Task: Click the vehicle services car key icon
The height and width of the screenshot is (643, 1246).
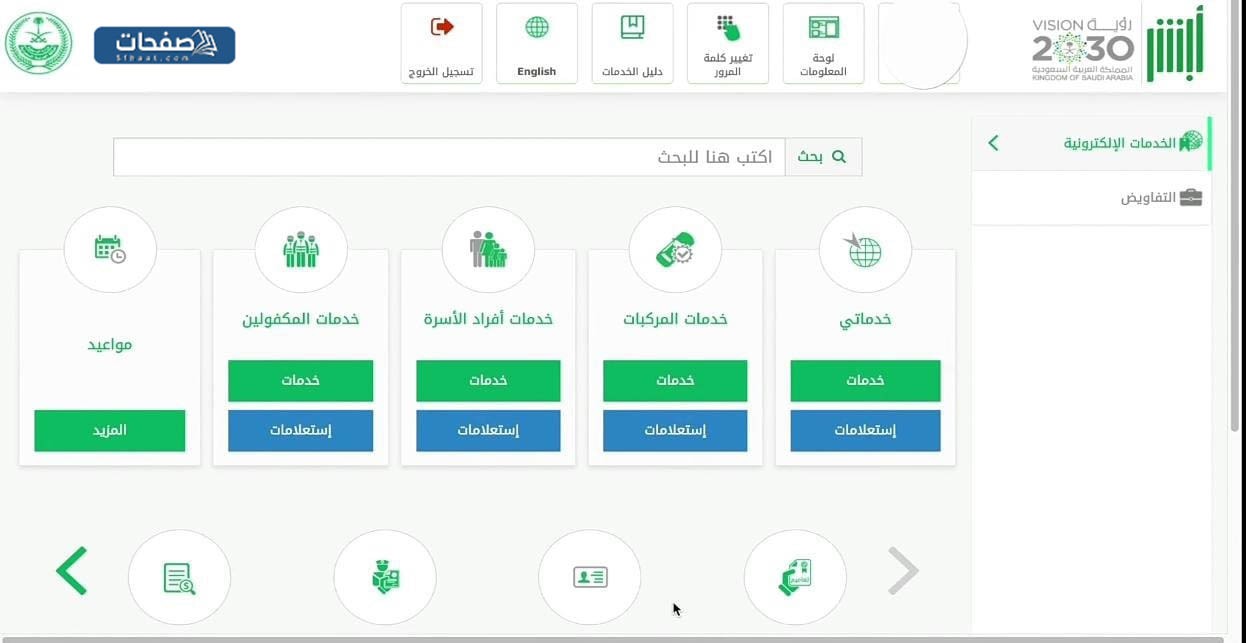Action: tap(675, 250)
